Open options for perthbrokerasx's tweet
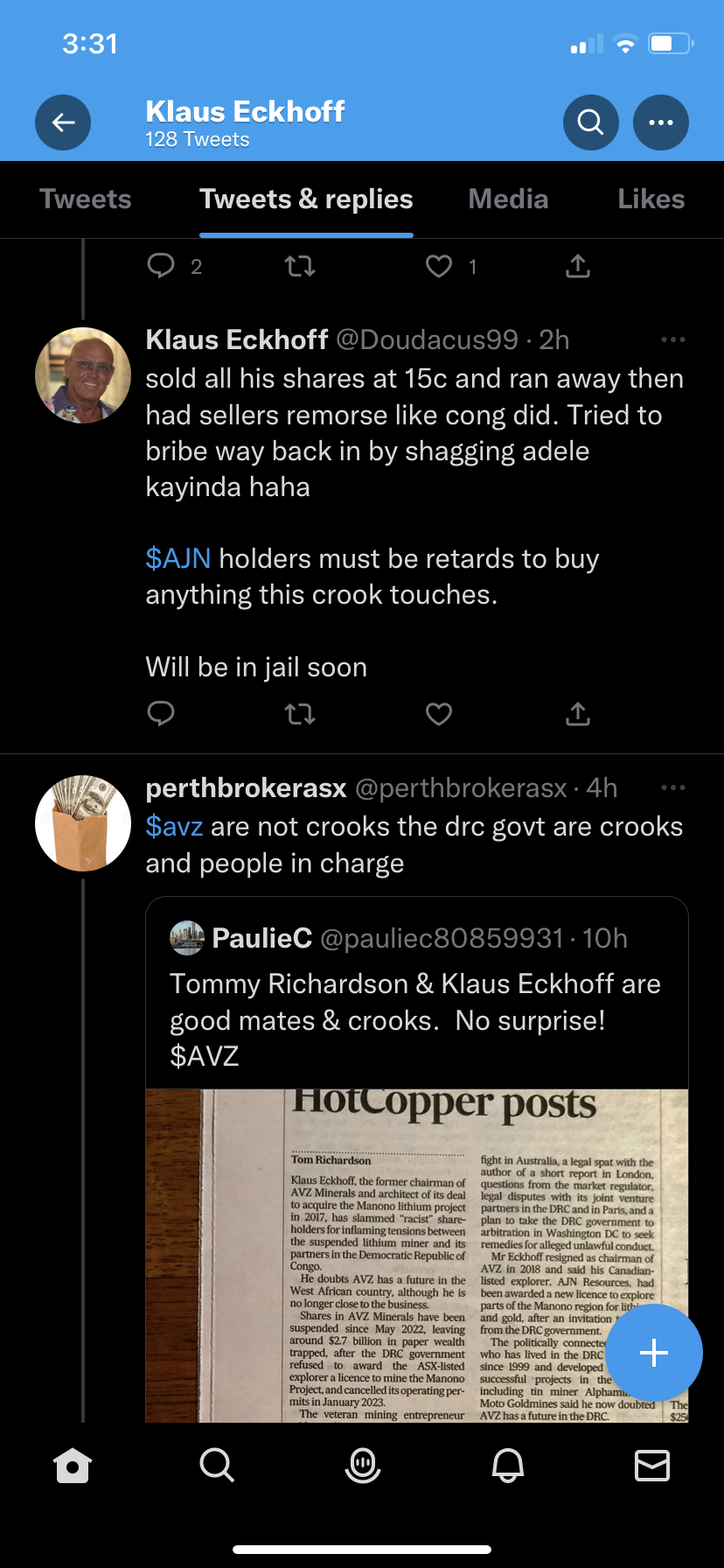Viewport: 724px width, 1568px height. click(673, 788)
